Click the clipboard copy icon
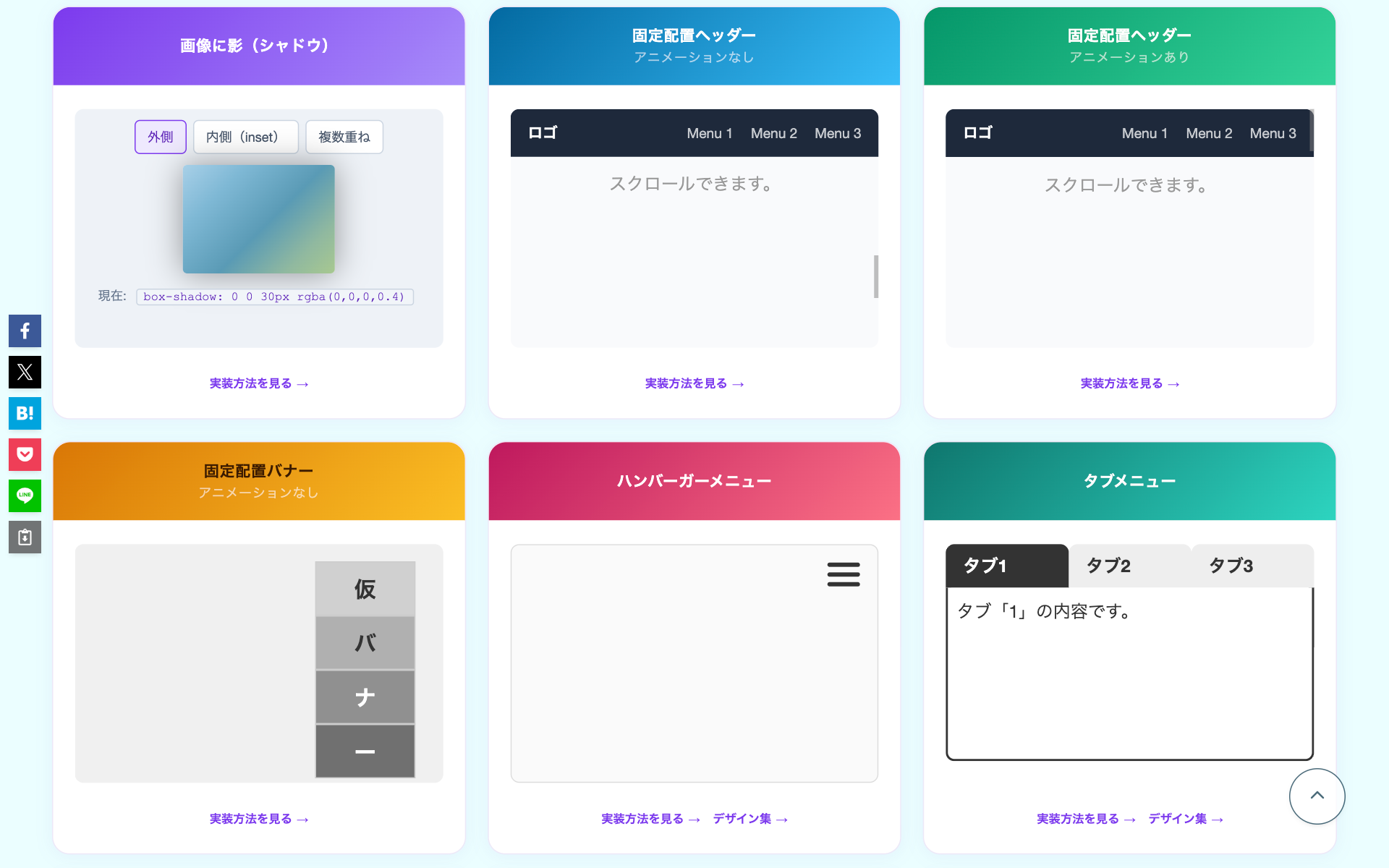Image resolution: width=1389 pixels, height=868 pixels. [x=25, y=537]
